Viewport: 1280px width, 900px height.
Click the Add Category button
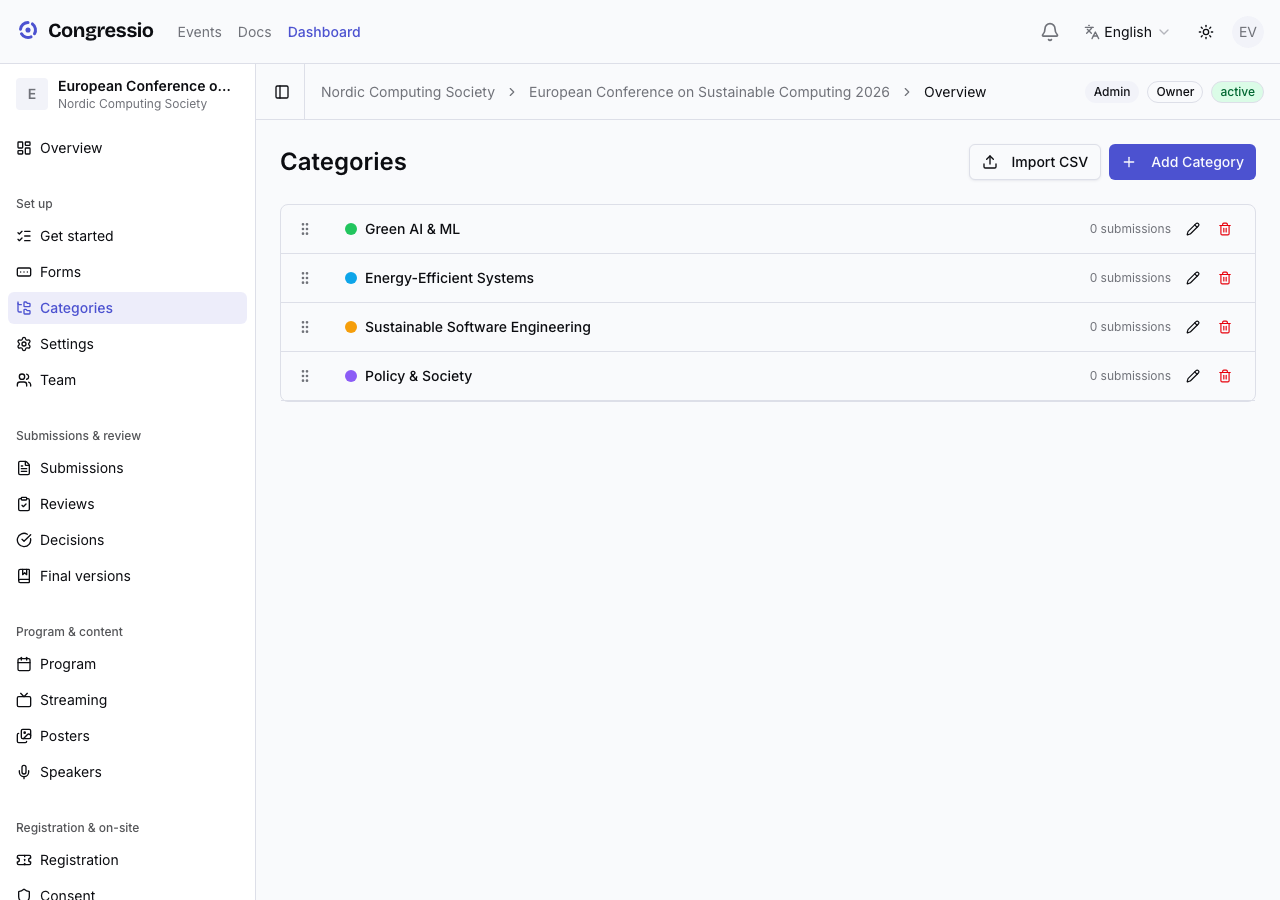coord(1182,162)
